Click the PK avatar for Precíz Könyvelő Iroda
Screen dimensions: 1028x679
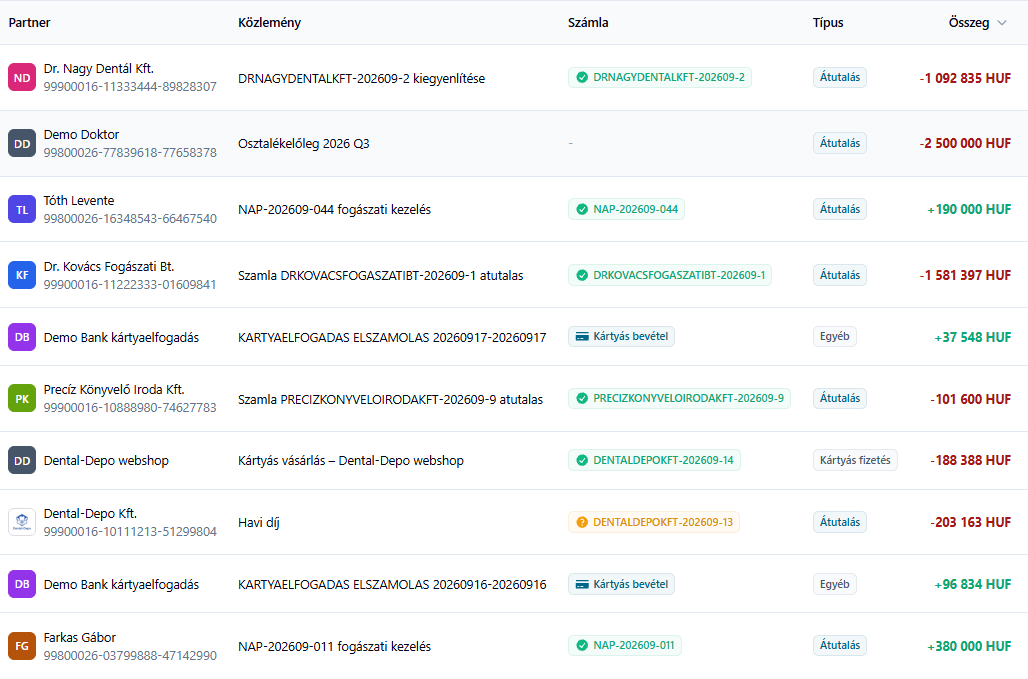[x=22, y=398]
